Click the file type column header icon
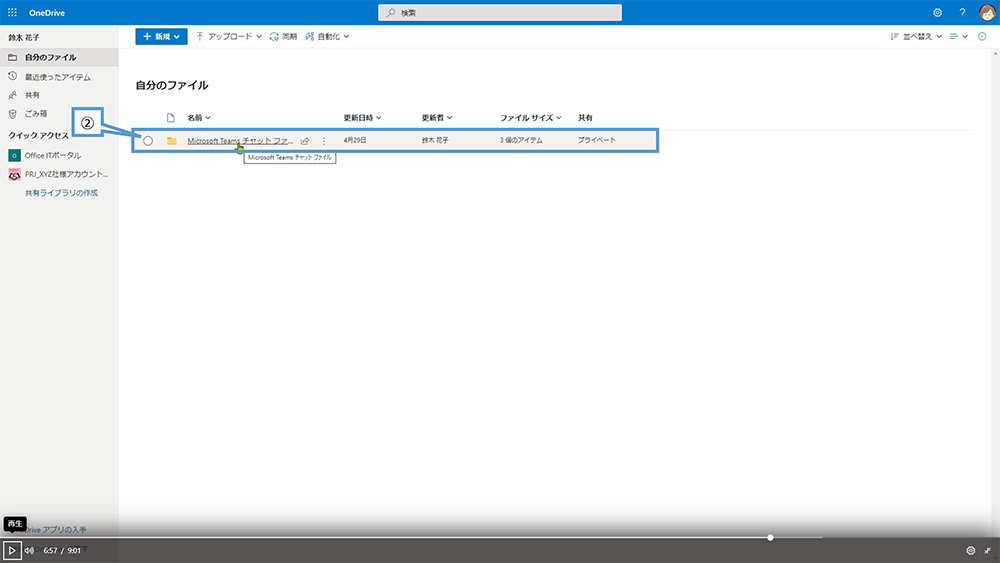Viewport: 1000px width, 563px height. click(170, 117)
